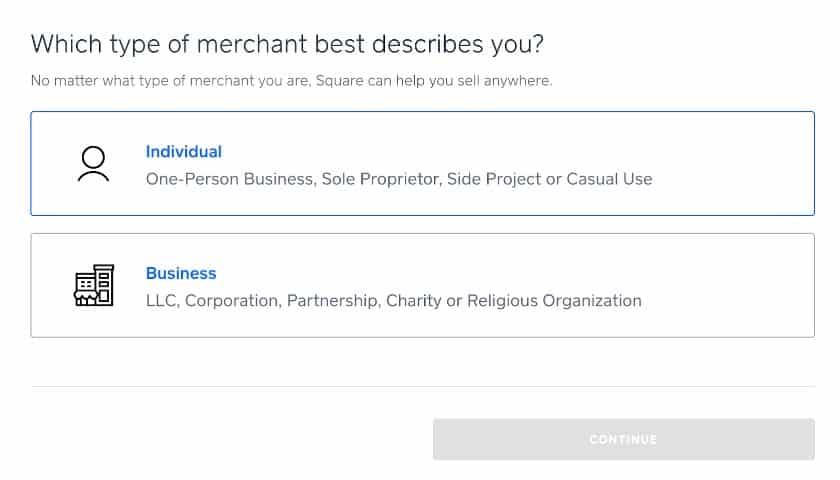This screenshot has height=480, width=840.
Task: Click the horizontal divider above CONTINUE
Action: (x=423, y=386)
